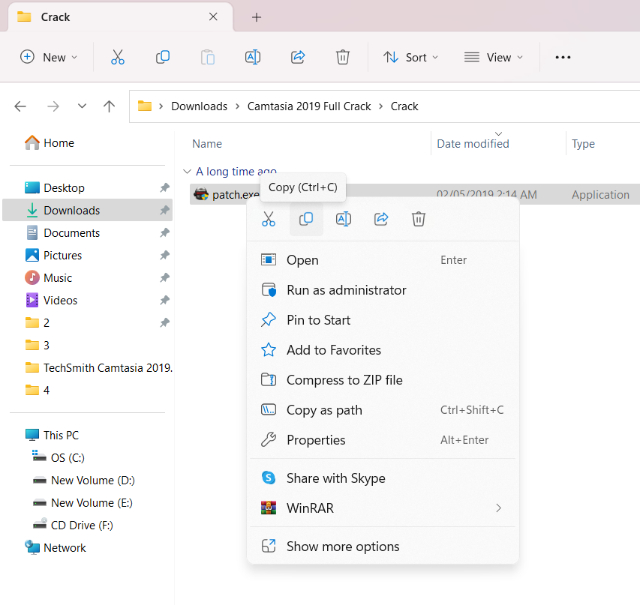
Task: Click the Rename icon in the top toolbar
Action: tap(253, 57)
